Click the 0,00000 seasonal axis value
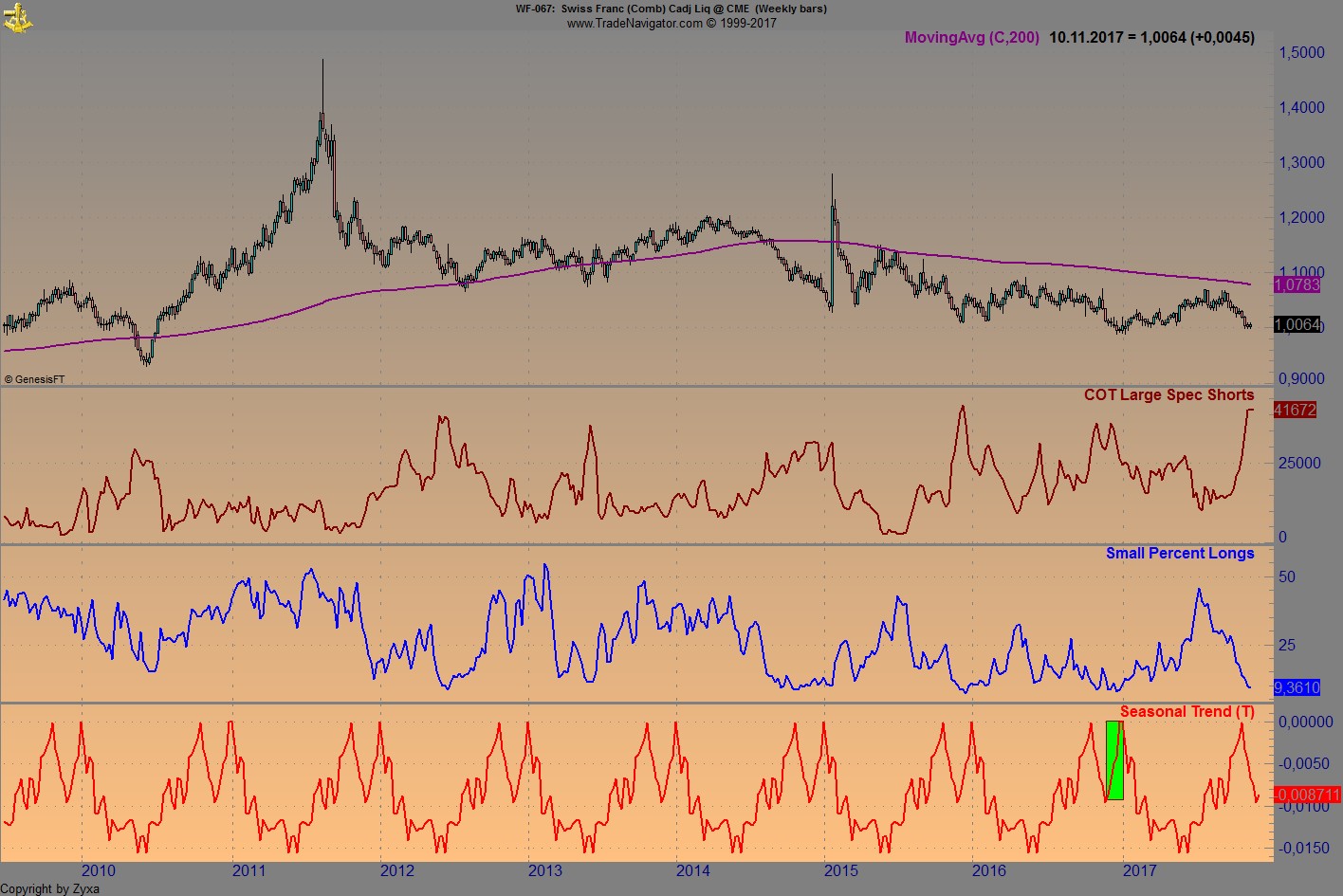1343x896 pixels. point(1306,722)
